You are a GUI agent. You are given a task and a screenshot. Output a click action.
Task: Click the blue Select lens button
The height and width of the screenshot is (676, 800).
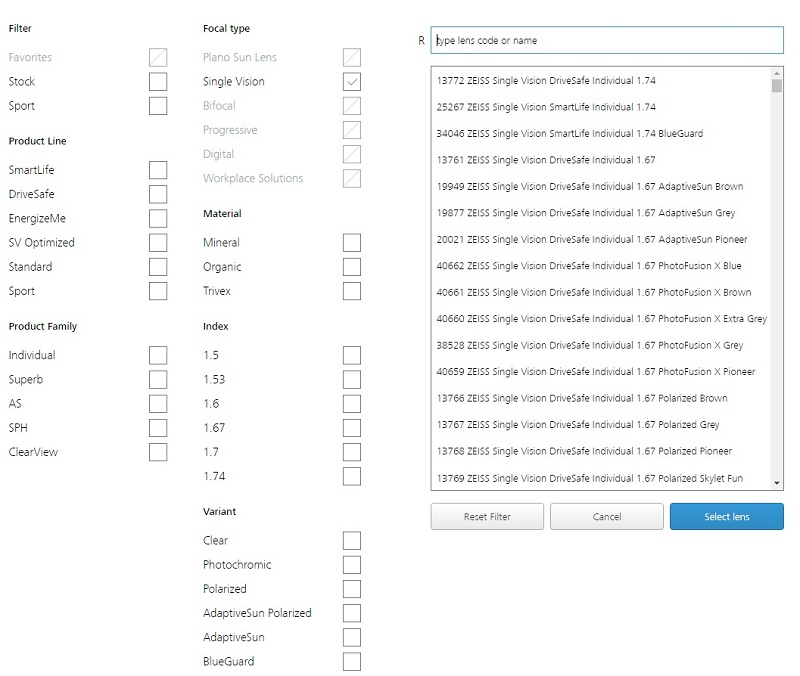point(726,517)
